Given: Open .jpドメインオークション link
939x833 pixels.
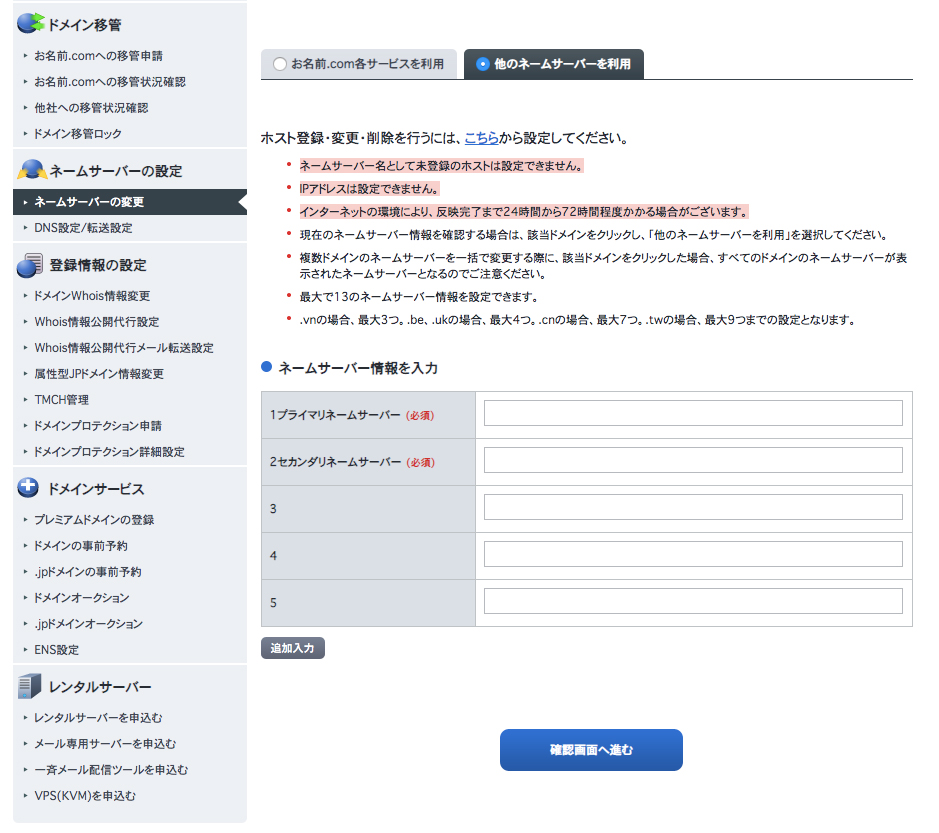Looking at the screenshot, I should pyautogui.click(x=89, y=623).
